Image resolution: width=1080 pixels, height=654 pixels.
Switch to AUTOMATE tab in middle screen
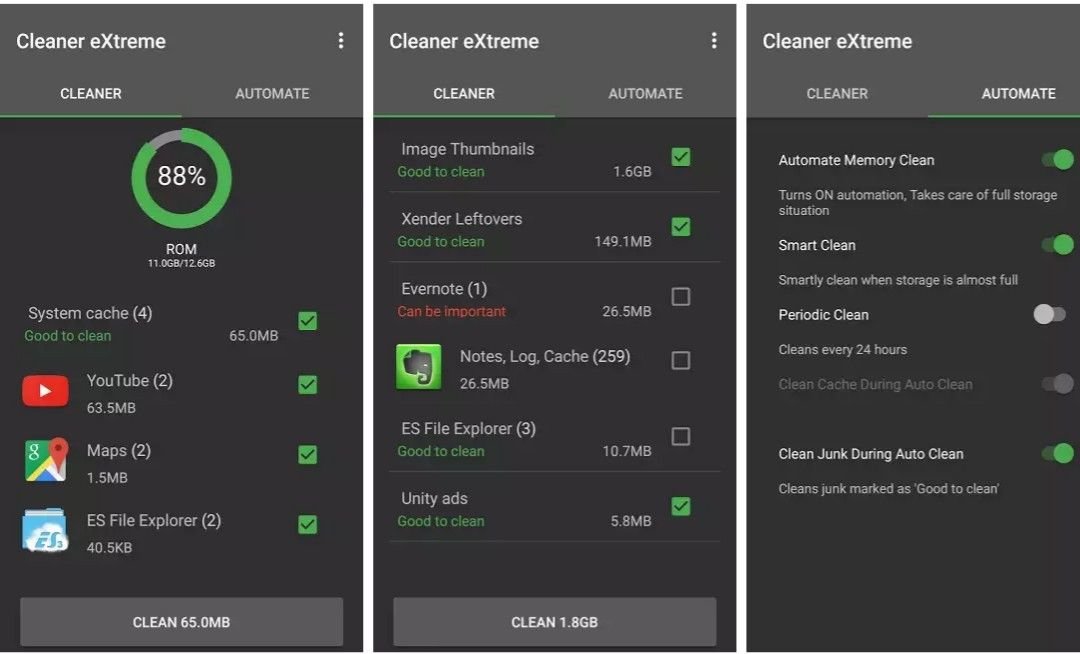click(645, 94)
